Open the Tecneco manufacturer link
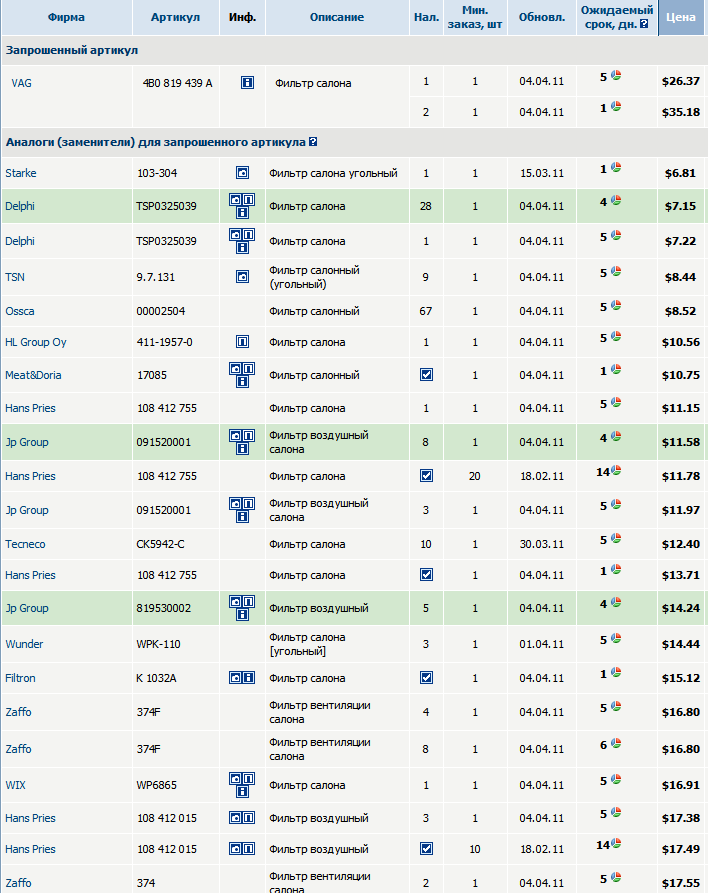Screen dimensions: 708x893 25,544
